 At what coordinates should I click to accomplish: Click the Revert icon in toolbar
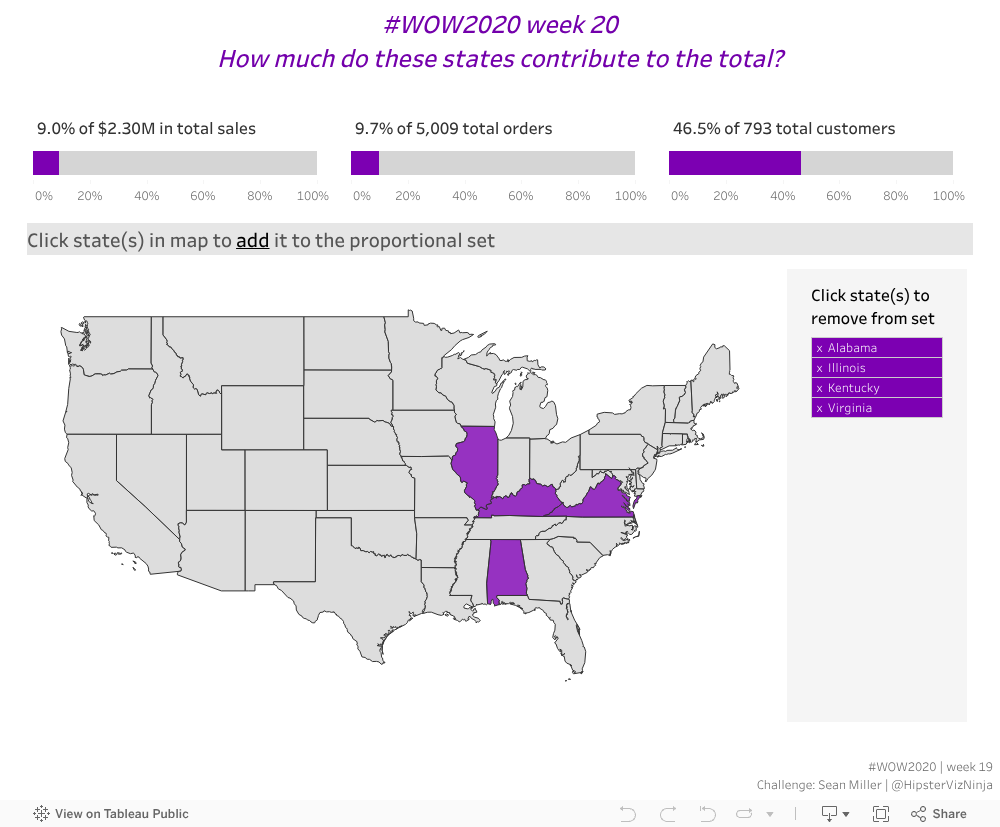pos(707,814)
